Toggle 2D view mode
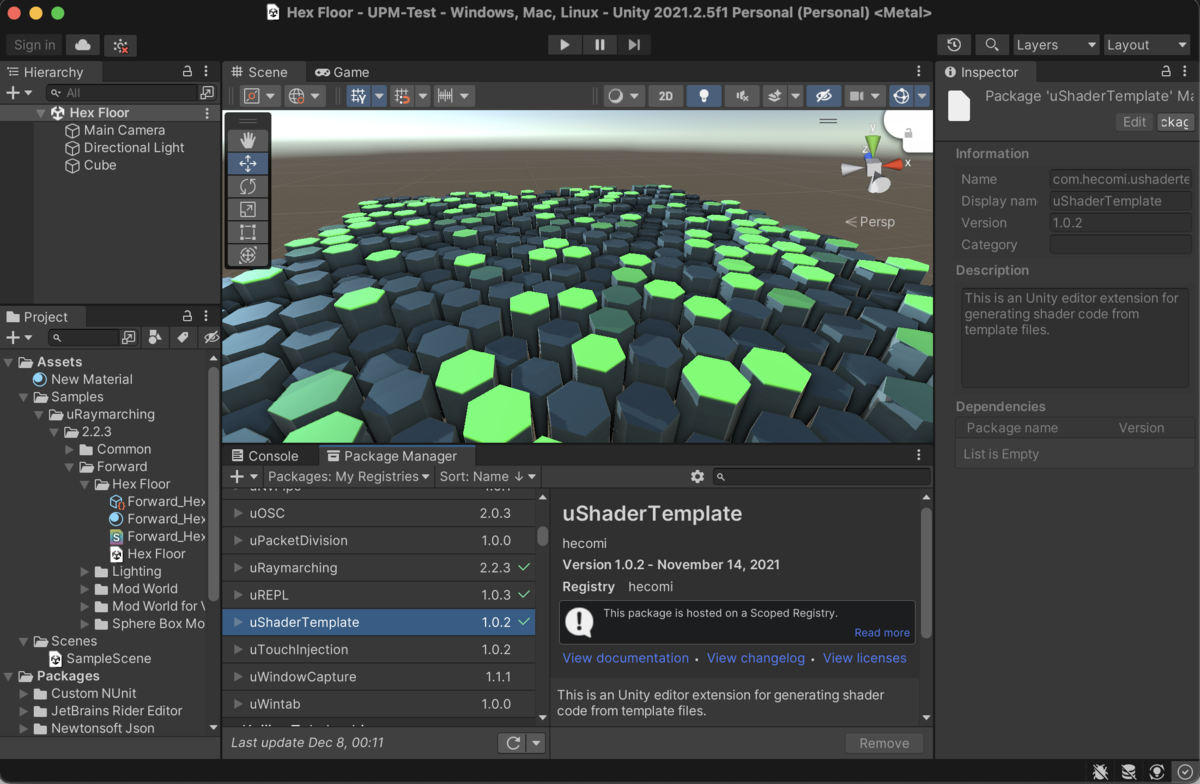1200x784 pixels. (x=665, y=96)
